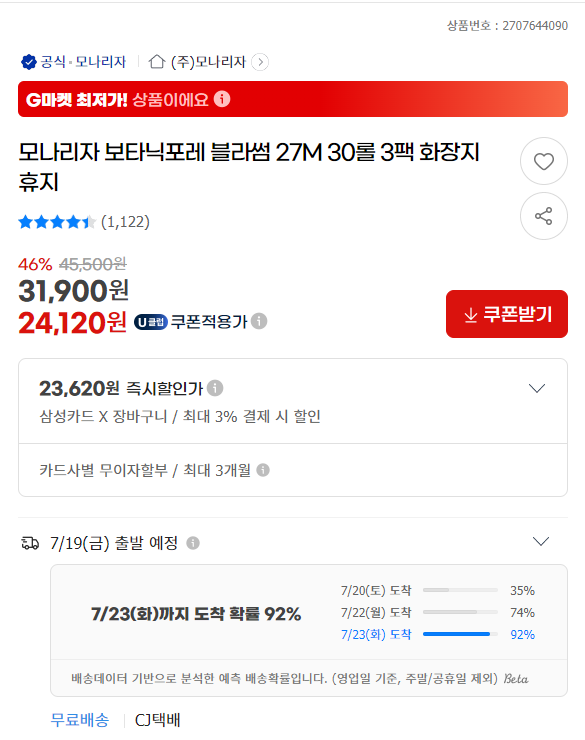Screen dimensions: 585x740
Task: Click the 쿠폰받기 download coupon button
Action: click(507, 314)
